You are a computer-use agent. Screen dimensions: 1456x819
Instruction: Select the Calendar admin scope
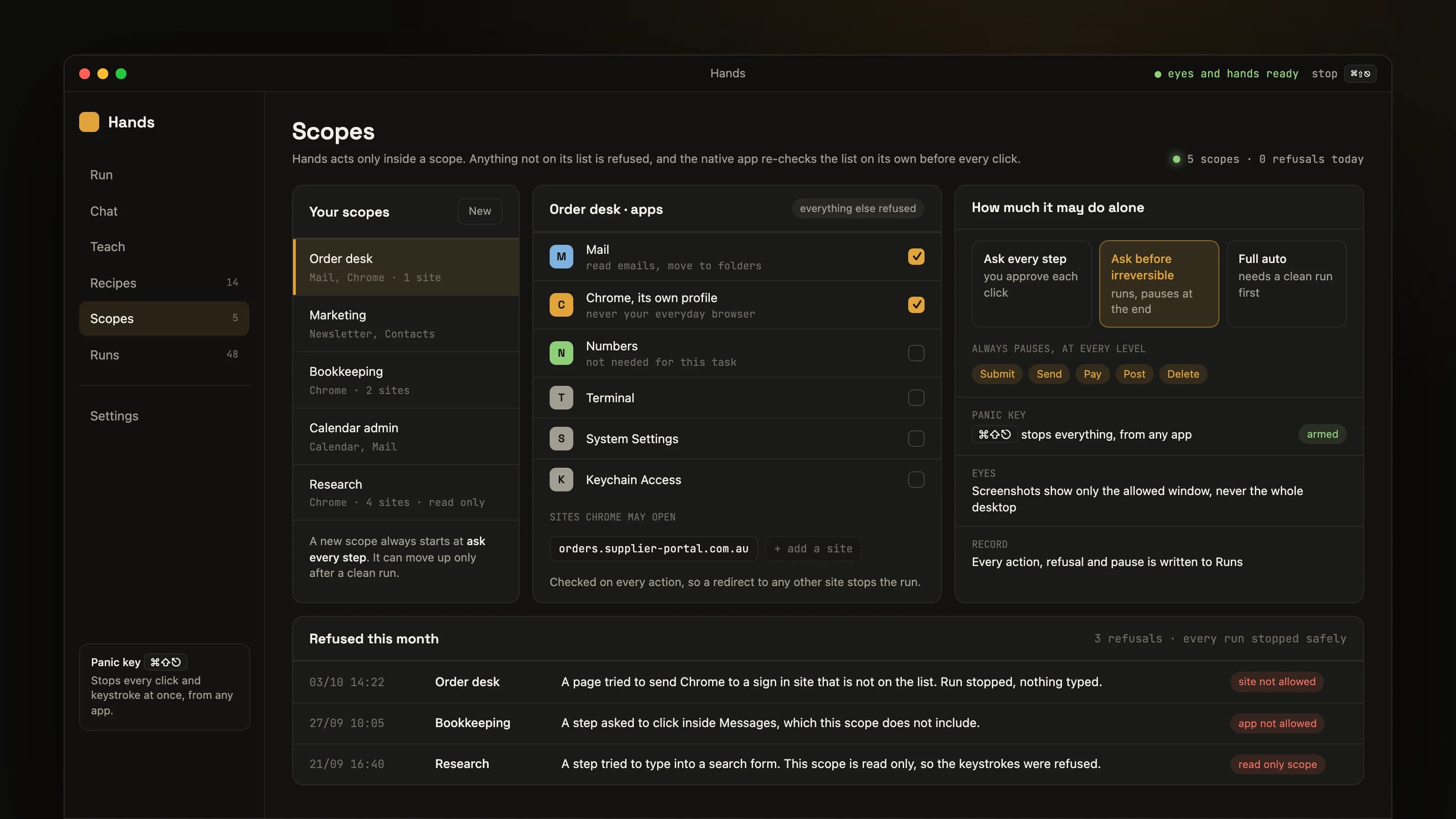pyautogui.click(x=406, y=436)
